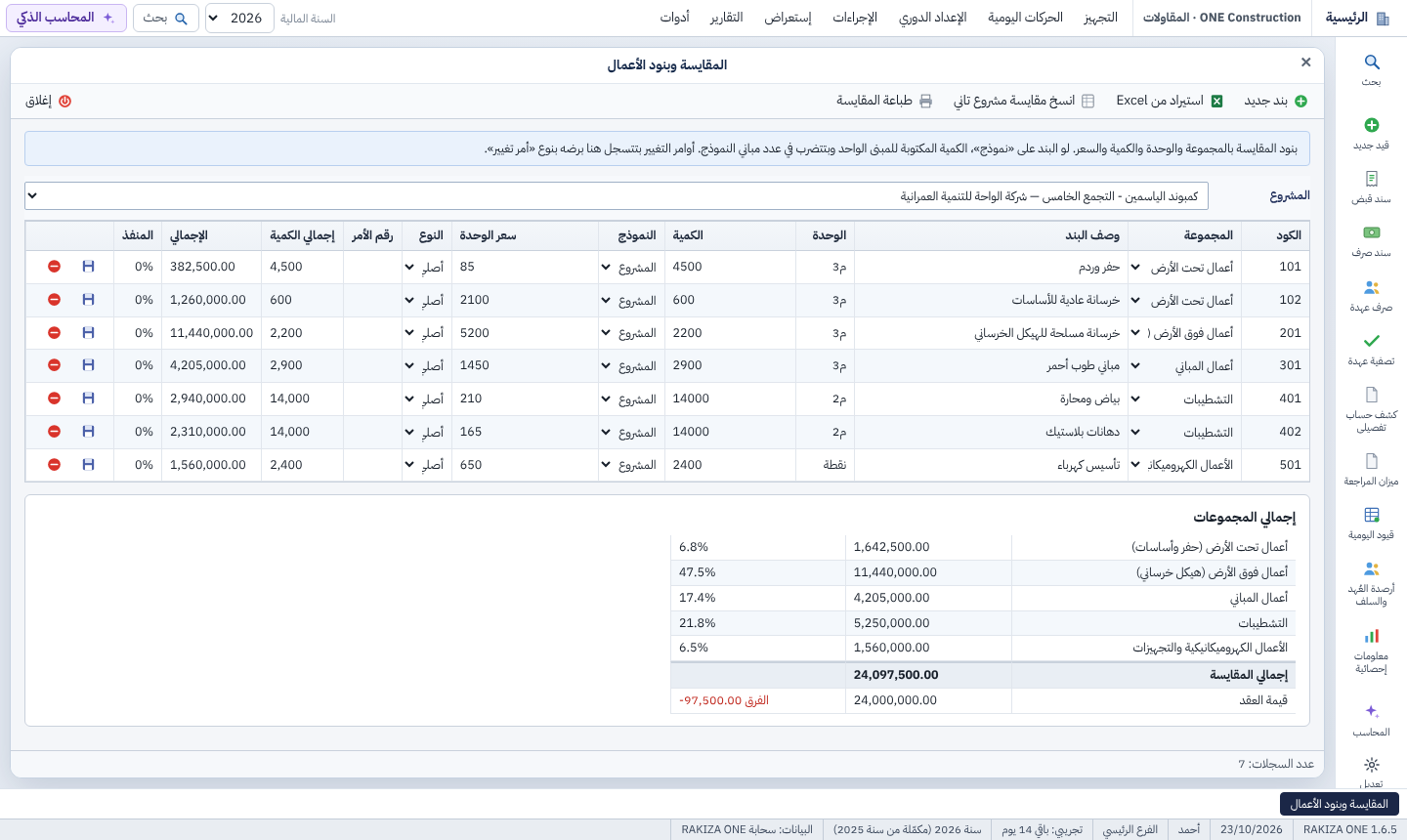Edit وصف البند field مباني طوب أحمر
1407x840 pixels.
990,365
